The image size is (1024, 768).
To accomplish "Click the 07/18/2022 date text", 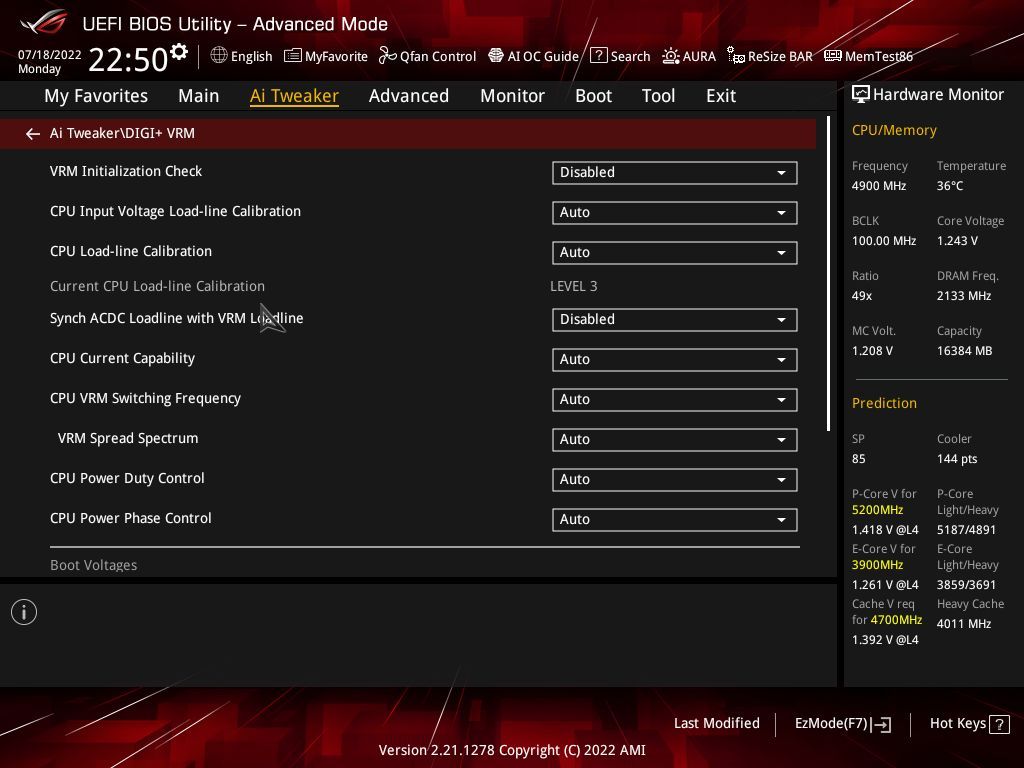I will point(50,55).
